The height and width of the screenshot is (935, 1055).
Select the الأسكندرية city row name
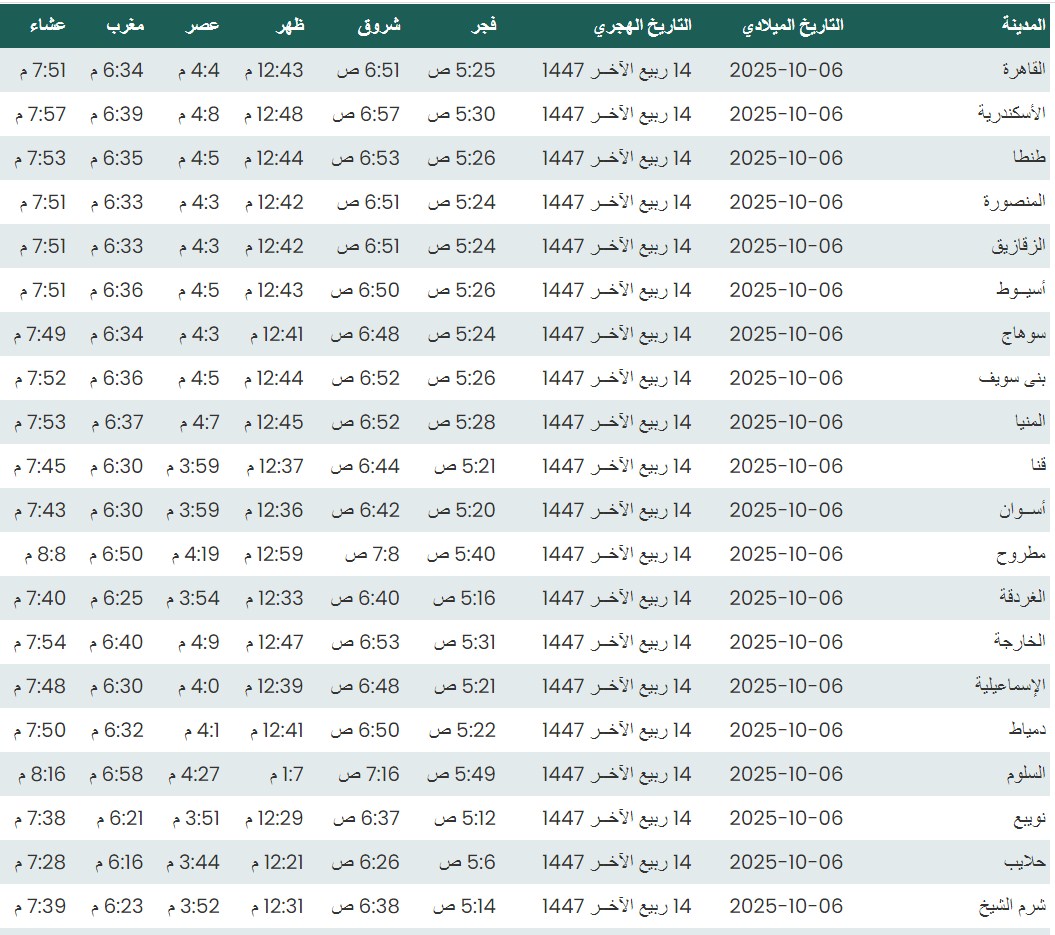point(1012,114)
